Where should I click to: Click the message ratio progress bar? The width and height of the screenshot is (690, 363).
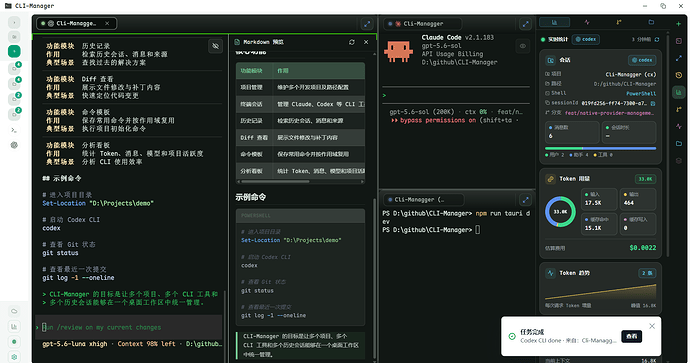600,149
